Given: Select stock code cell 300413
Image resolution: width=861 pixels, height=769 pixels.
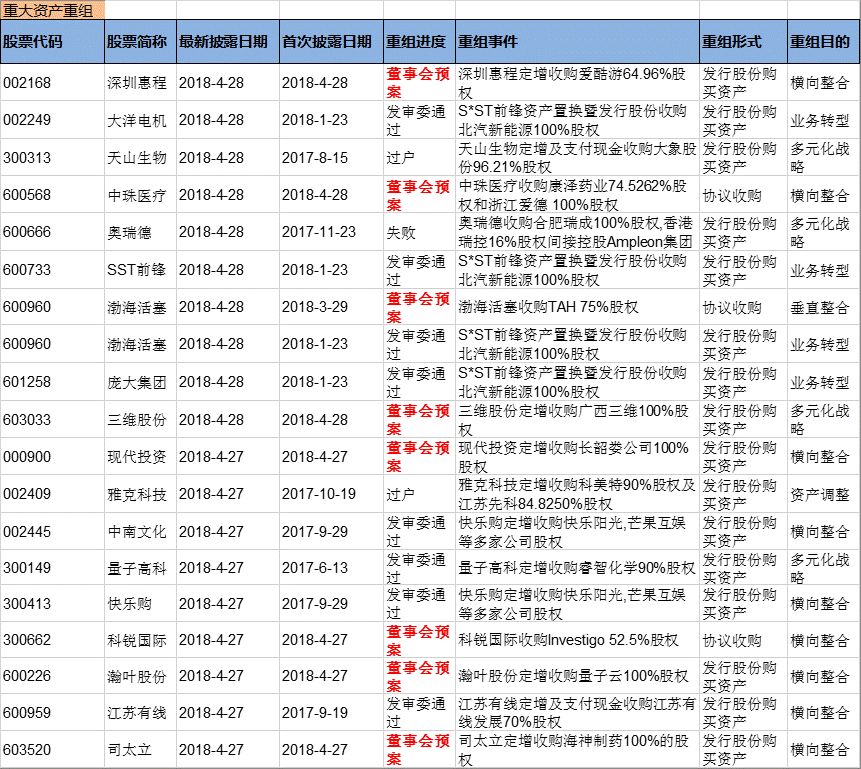Looking at the screenshot, I should (x=52, y=604).
